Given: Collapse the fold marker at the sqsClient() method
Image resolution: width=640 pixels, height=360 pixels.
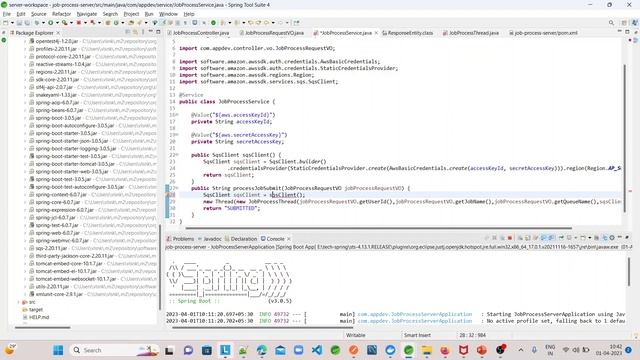Looking at the screenshot, I should [177, 155].
